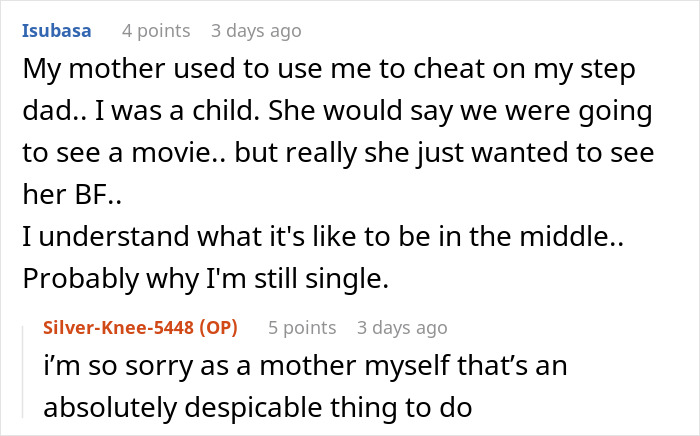Click the 4 points score on Isubasa's comment
700x436 pixels.
click(x=155, y=31)
